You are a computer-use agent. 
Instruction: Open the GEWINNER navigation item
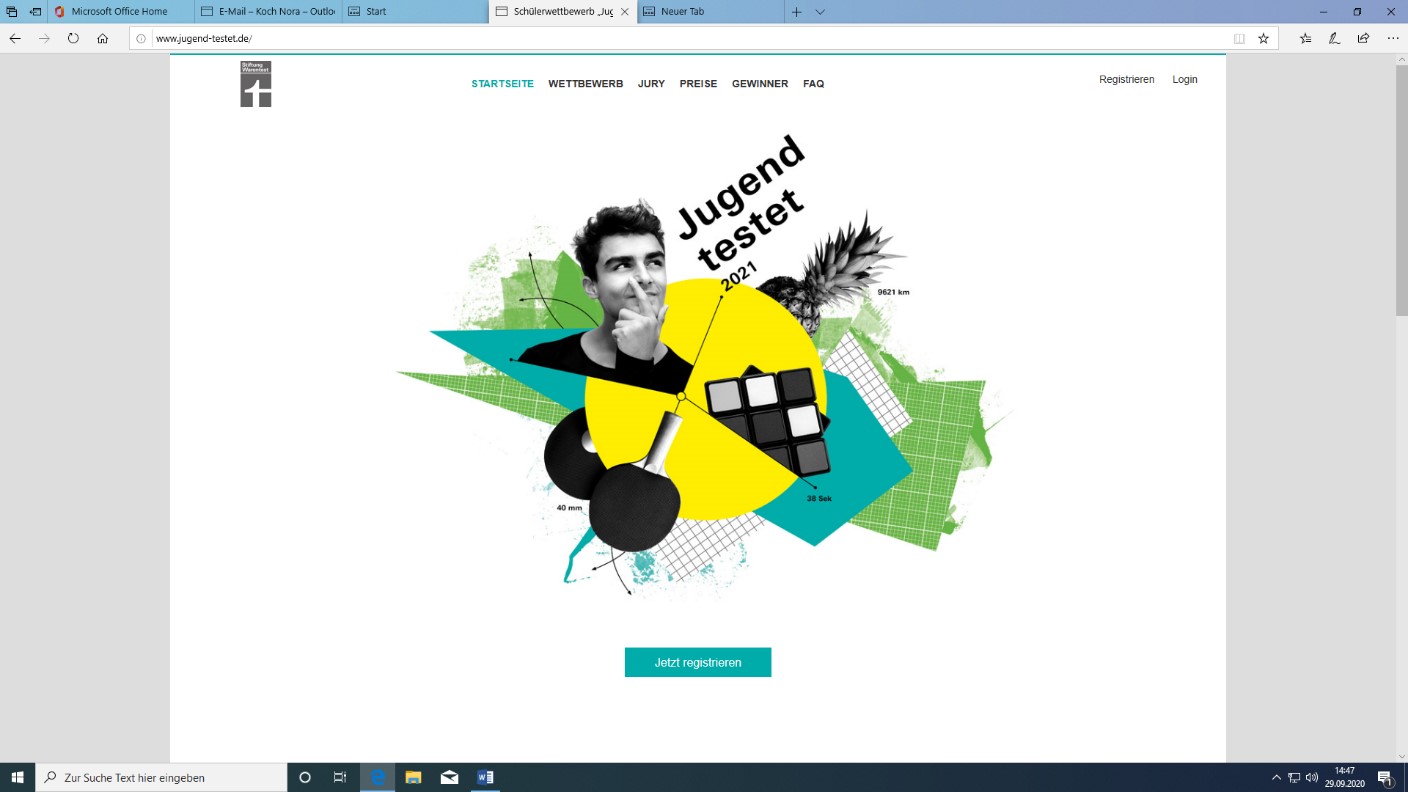(759, 84)
